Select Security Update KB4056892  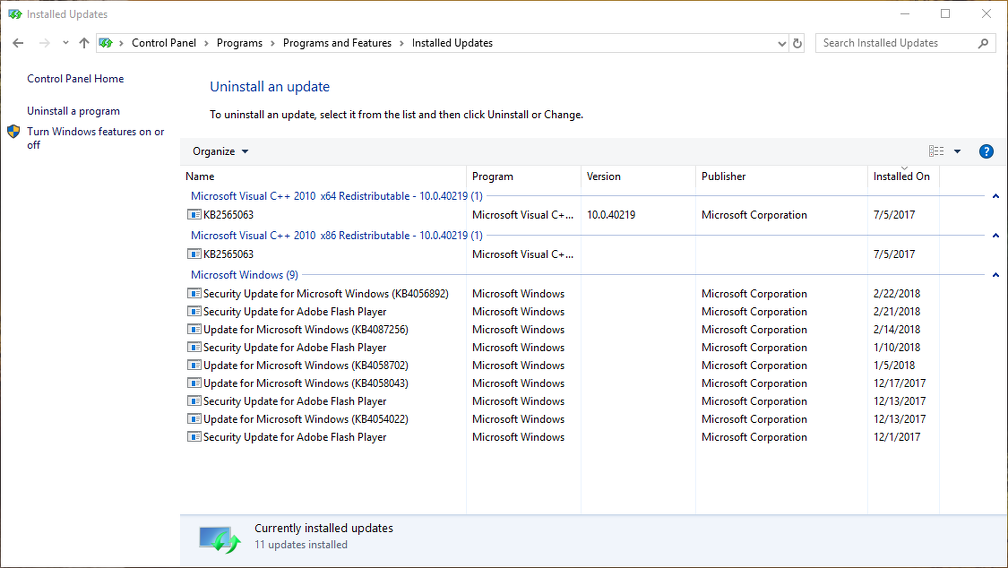click(326, 294)
